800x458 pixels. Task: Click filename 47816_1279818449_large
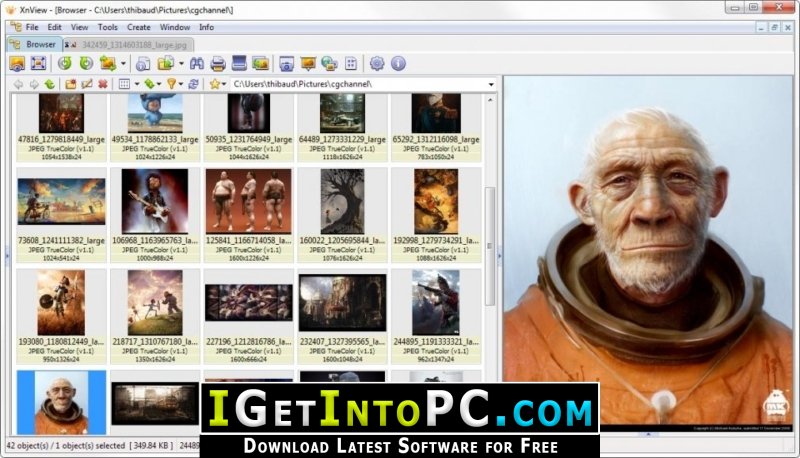click(61, 139)
